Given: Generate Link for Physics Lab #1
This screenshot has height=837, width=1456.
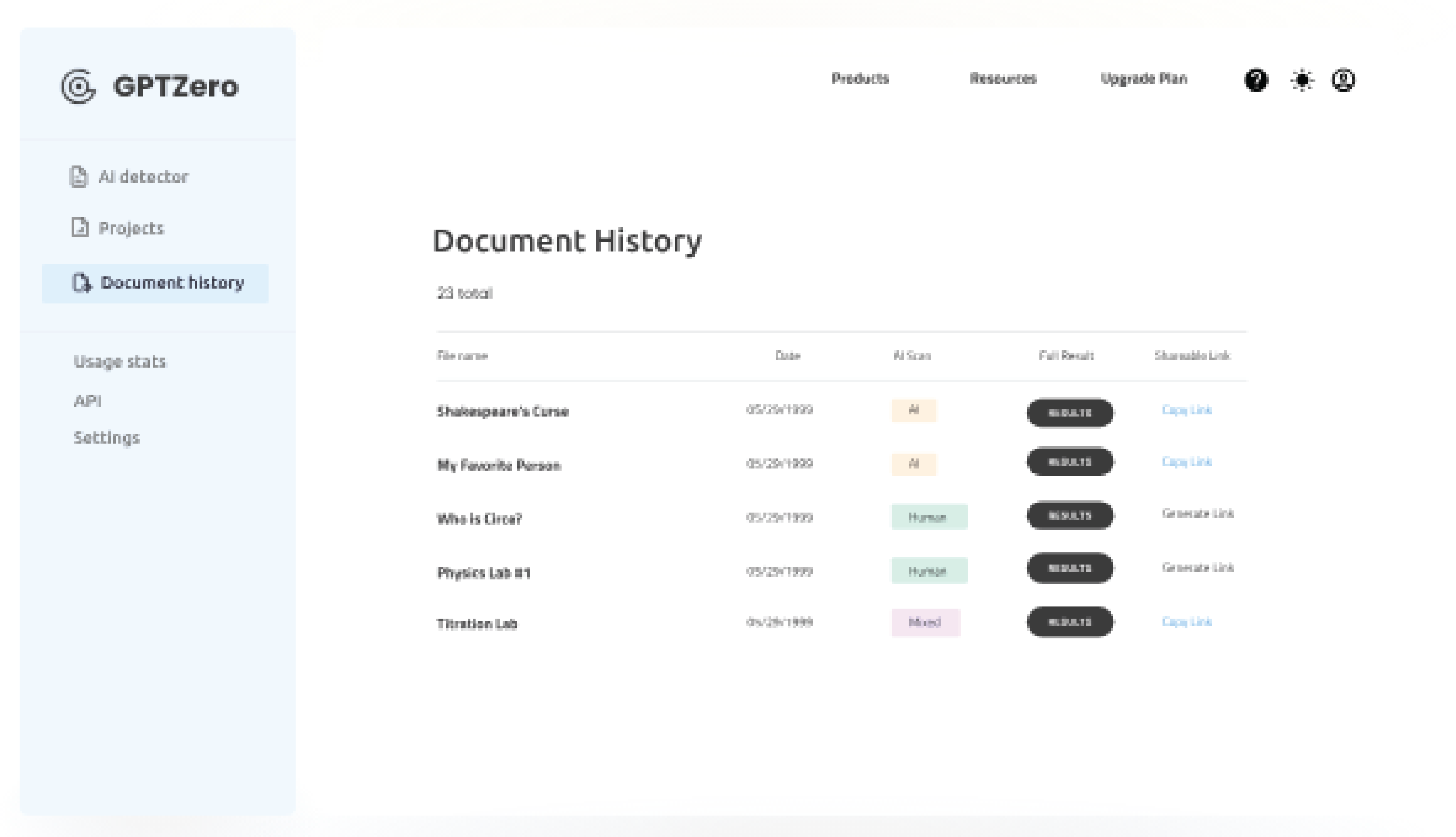Looking at the screenshot, I should tap(1197, 568).
